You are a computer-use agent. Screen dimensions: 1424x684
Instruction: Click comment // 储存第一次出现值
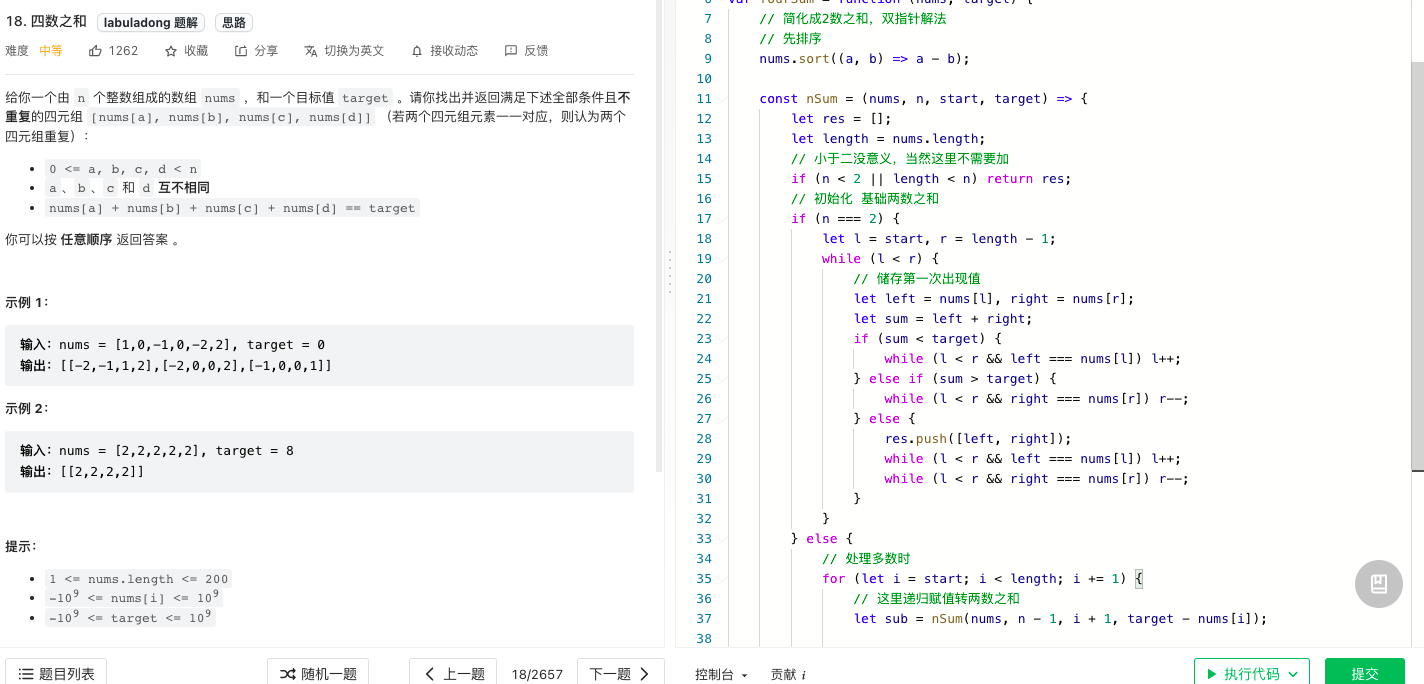(x=917, y=279)
